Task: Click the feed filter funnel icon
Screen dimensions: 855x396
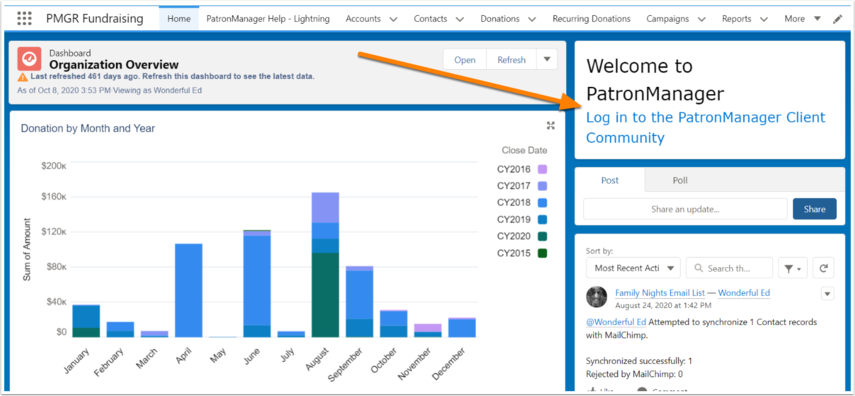Action: point(792,268)
